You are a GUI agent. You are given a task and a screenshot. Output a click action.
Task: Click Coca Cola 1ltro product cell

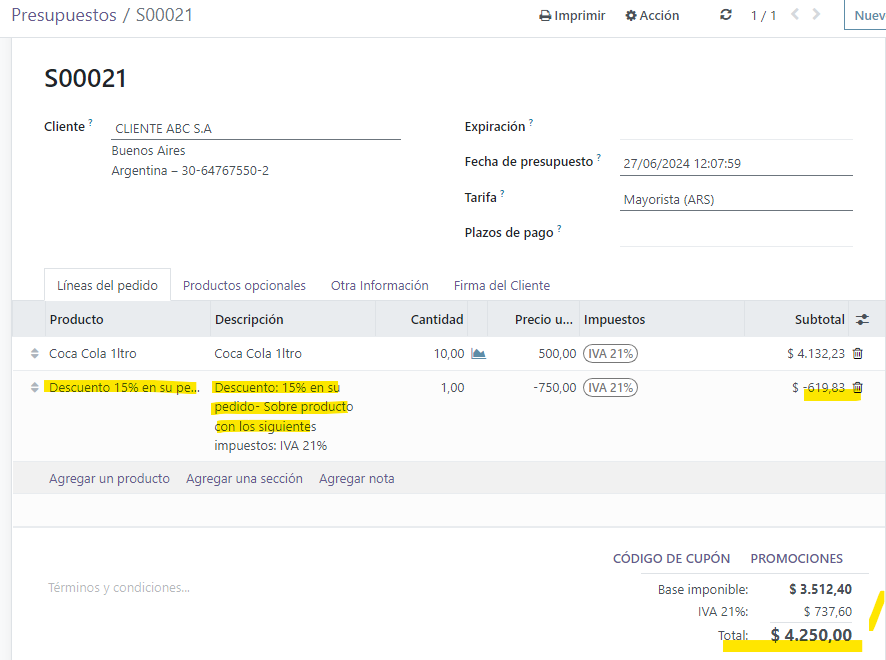pyautogui.click(x=93, y=354)
